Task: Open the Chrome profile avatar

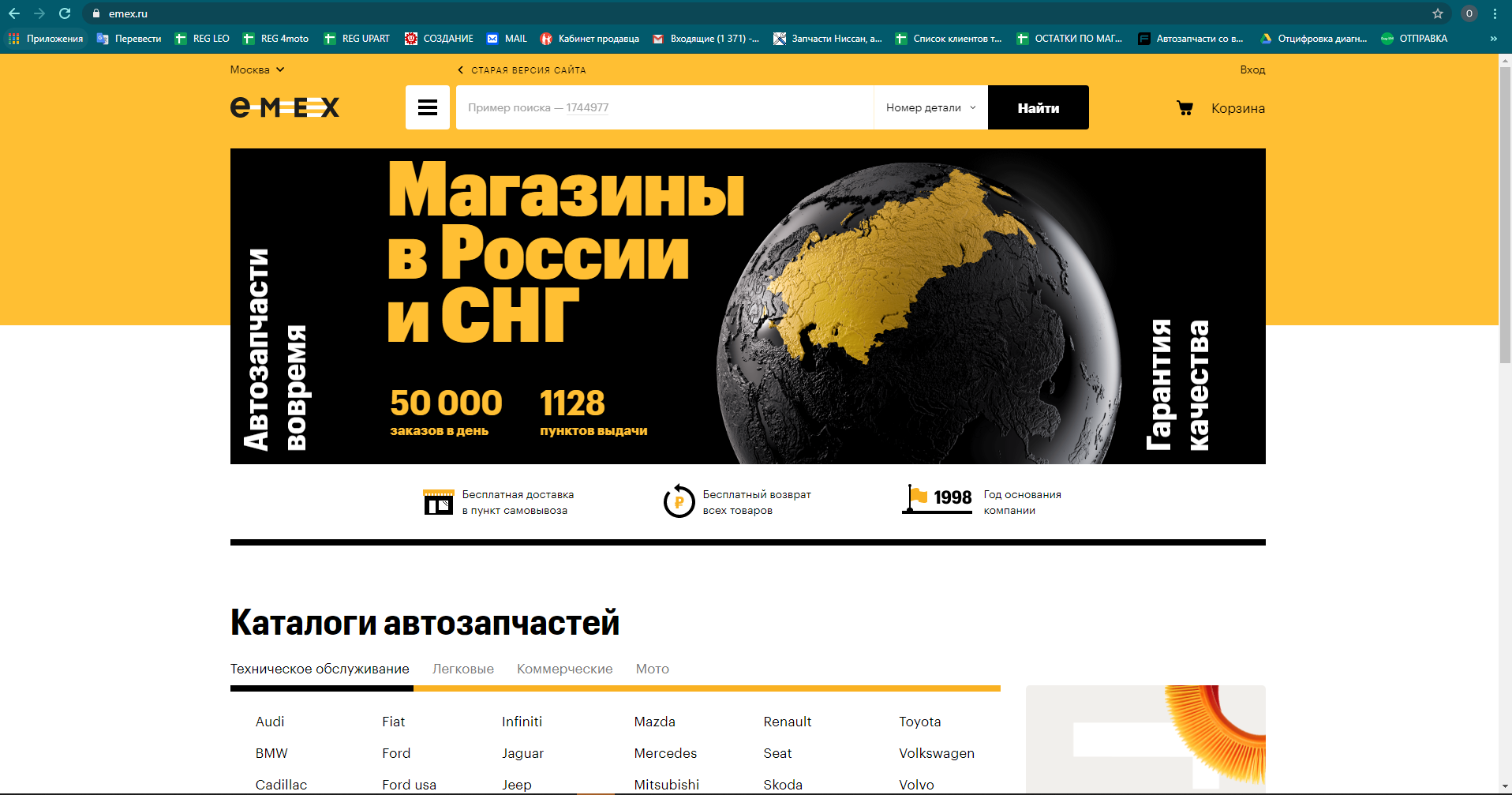Action: (x=1469, y=13)
